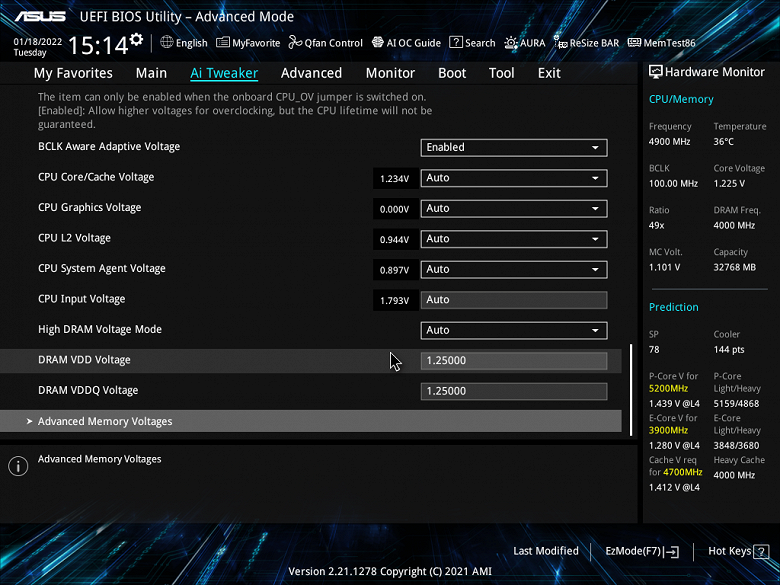Viewport: 780px width, 585px height.
Task: Click the Hot Keys question mark icon
Action: click(761, 551)
